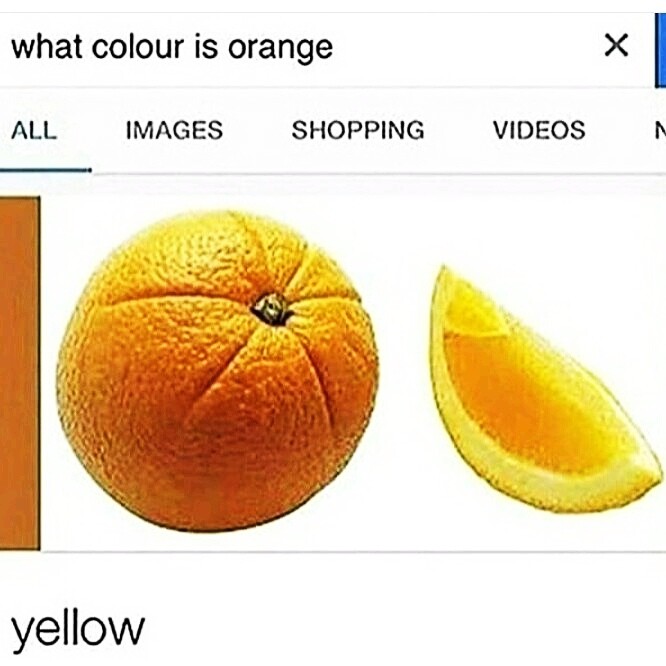Click the blue search button at edge
666x666 pixels.
point(660,50)
